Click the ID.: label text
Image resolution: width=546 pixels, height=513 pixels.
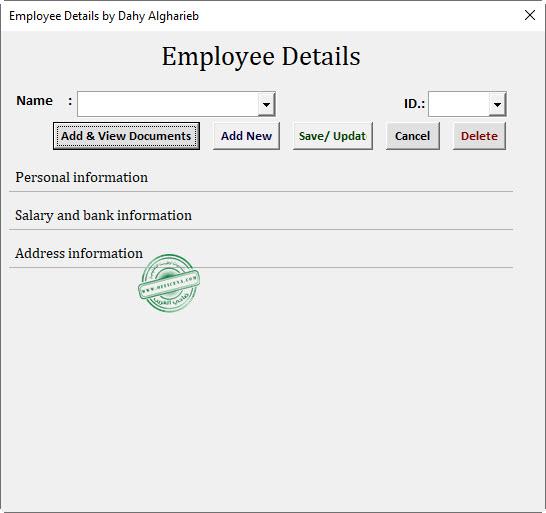click(x=414, y=103)
